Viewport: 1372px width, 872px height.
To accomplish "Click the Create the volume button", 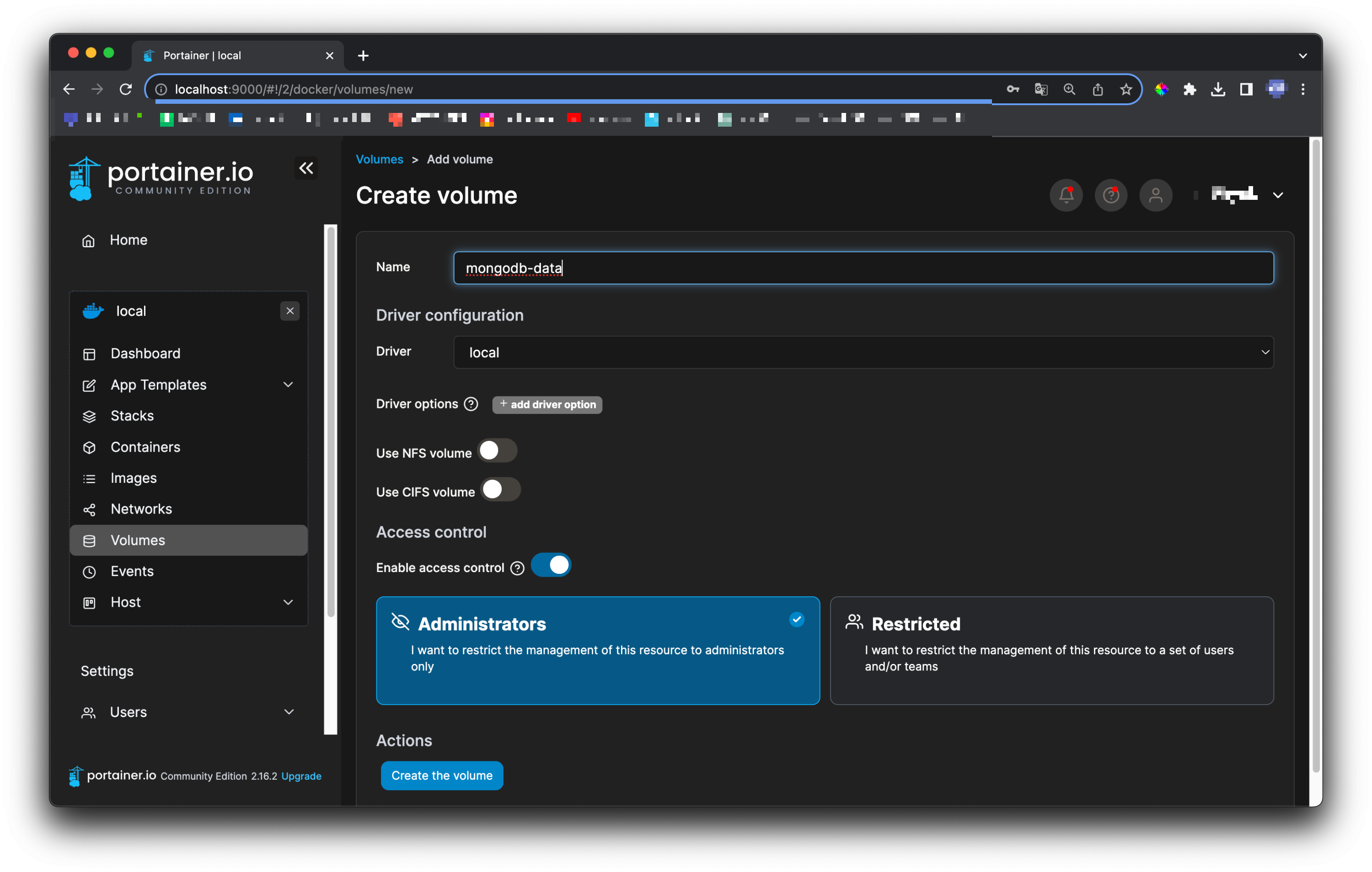I will tap(442, 776).
